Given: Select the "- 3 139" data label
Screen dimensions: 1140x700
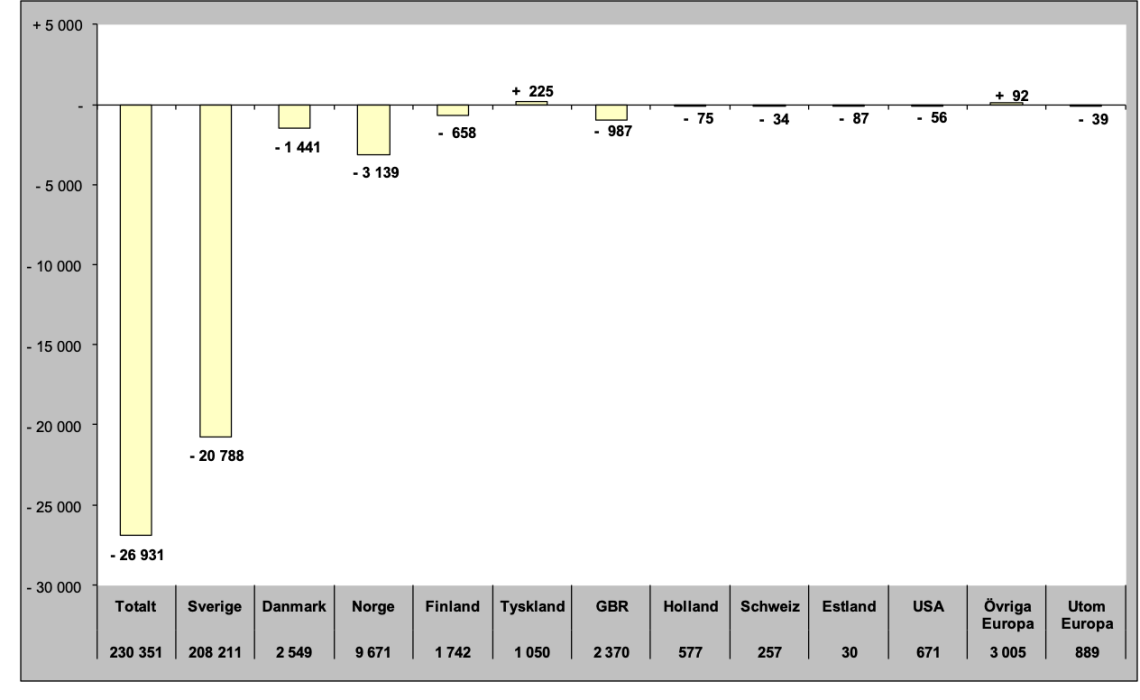Looking at the screenshot, I should (x=376, y=173).
